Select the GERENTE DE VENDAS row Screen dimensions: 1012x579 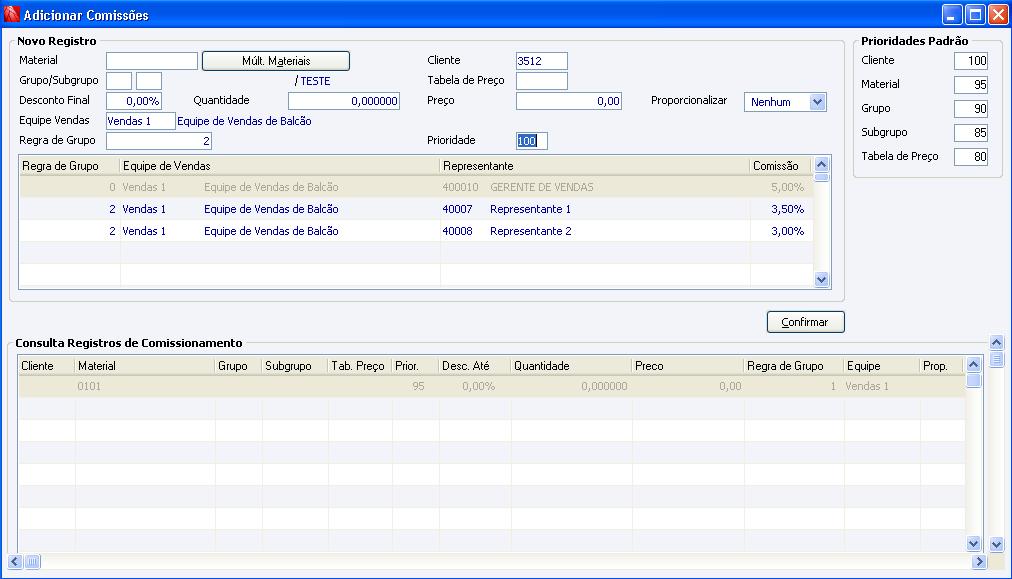click(x=416, y=187)
